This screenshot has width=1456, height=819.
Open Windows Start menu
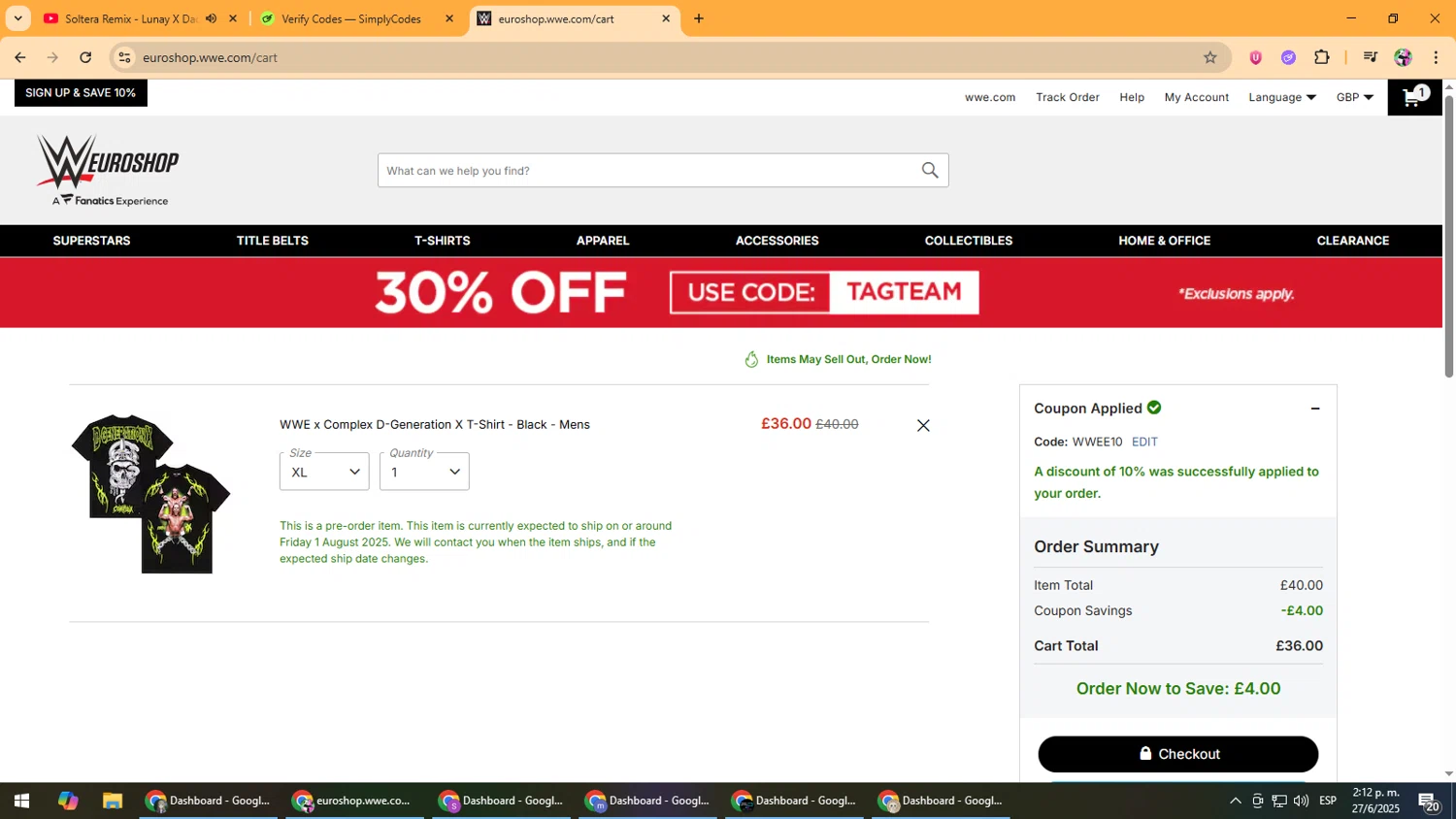[x=21, y=801]
